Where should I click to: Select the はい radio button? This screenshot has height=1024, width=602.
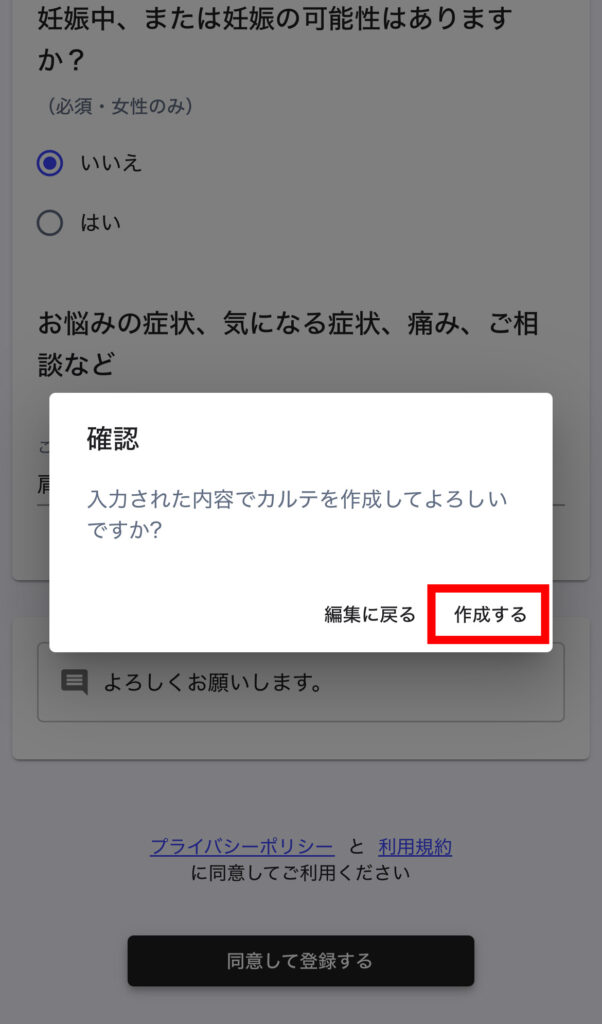click(x=50, y=223)
